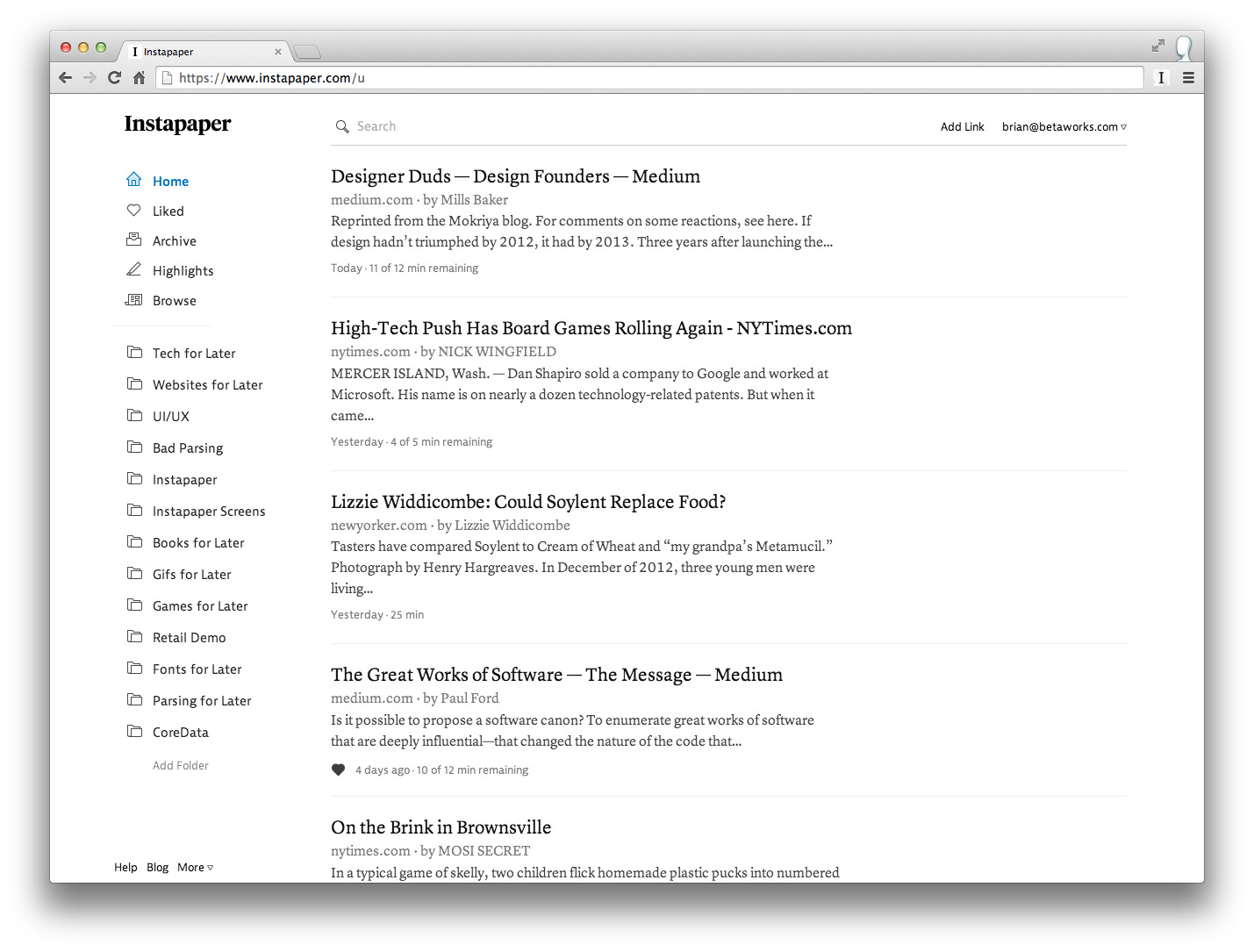The image size is (1254, 952).
Task: Open Liked articles via the heart icon
Action: [x=133, y=210]
